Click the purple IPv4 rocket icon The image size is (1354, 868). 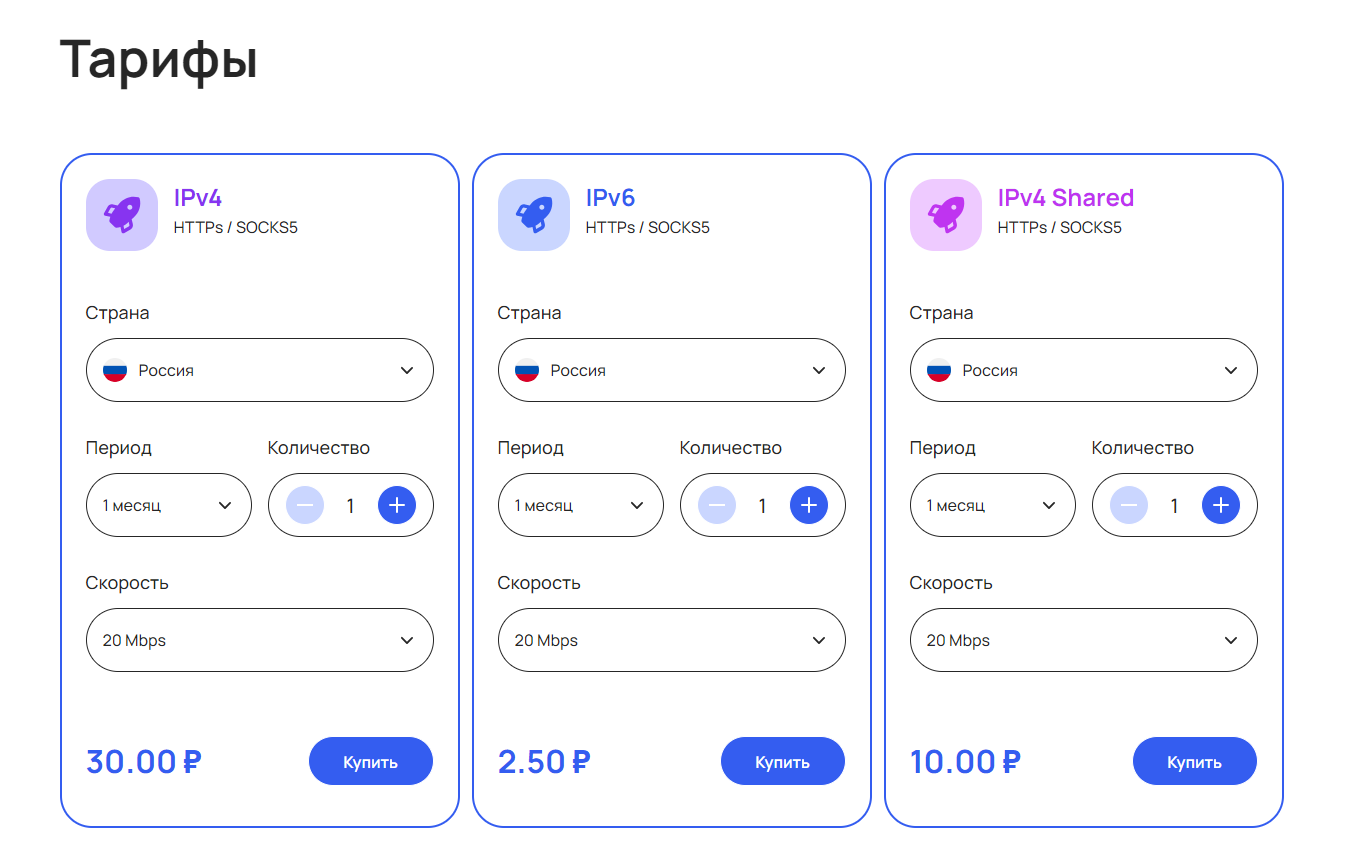(122, 214)
